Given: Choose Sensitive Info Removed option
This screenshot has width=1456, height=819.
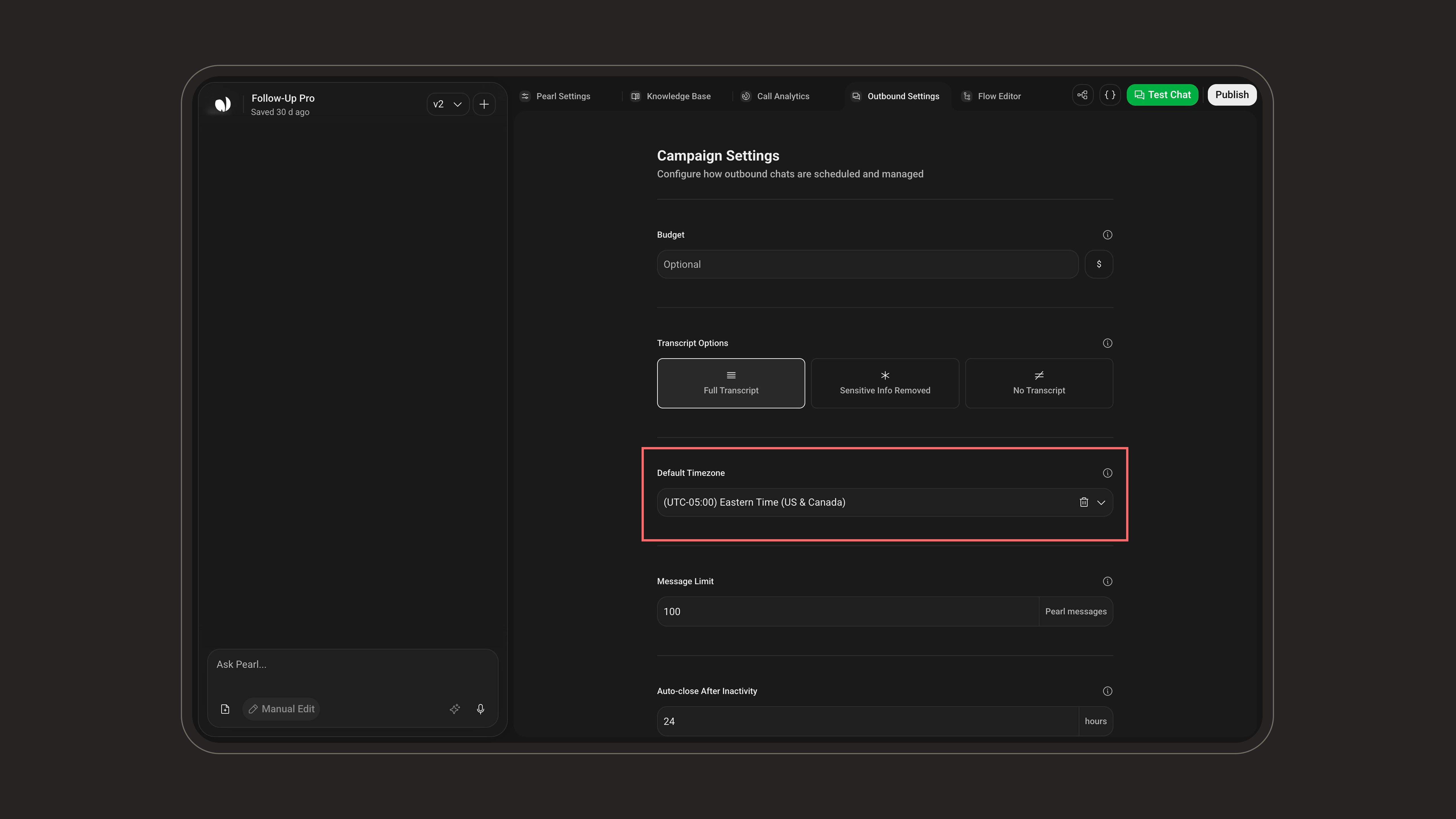Looking at the screenshot, I should point(885,383).
